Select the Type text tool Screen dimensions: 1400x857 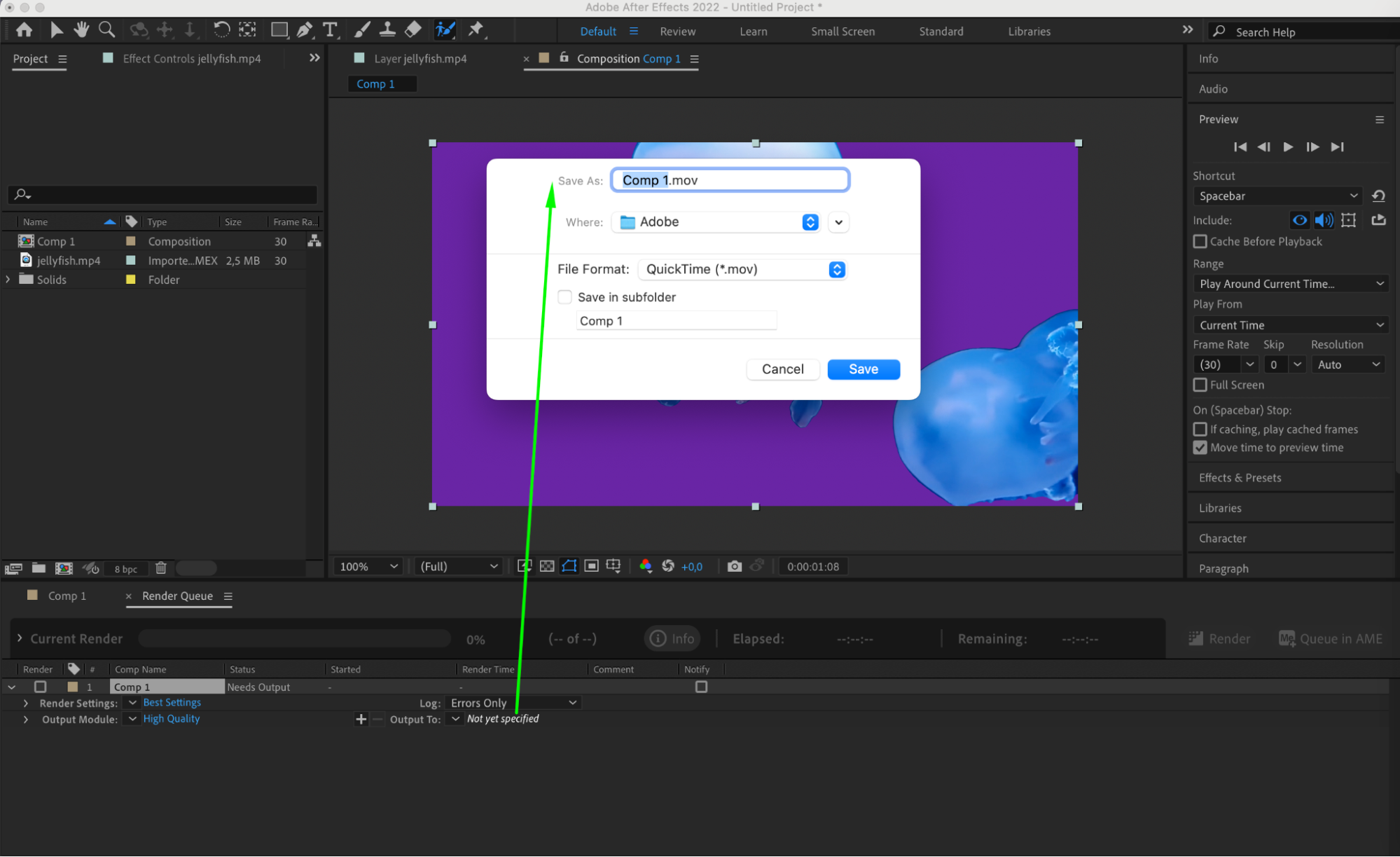pyautogui.click(x=330, y=29)
